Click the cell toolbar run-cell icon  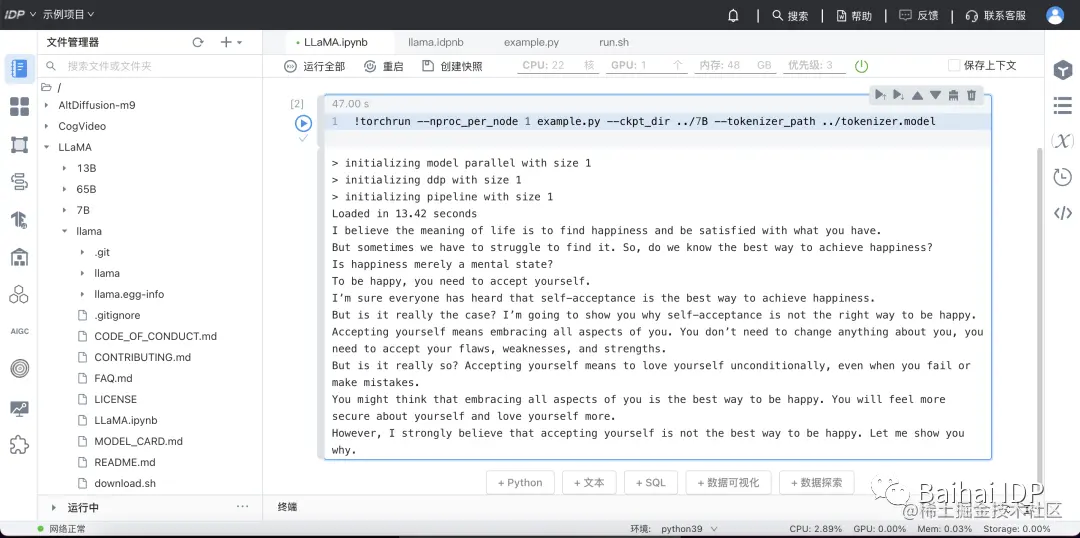pos(880,95)
